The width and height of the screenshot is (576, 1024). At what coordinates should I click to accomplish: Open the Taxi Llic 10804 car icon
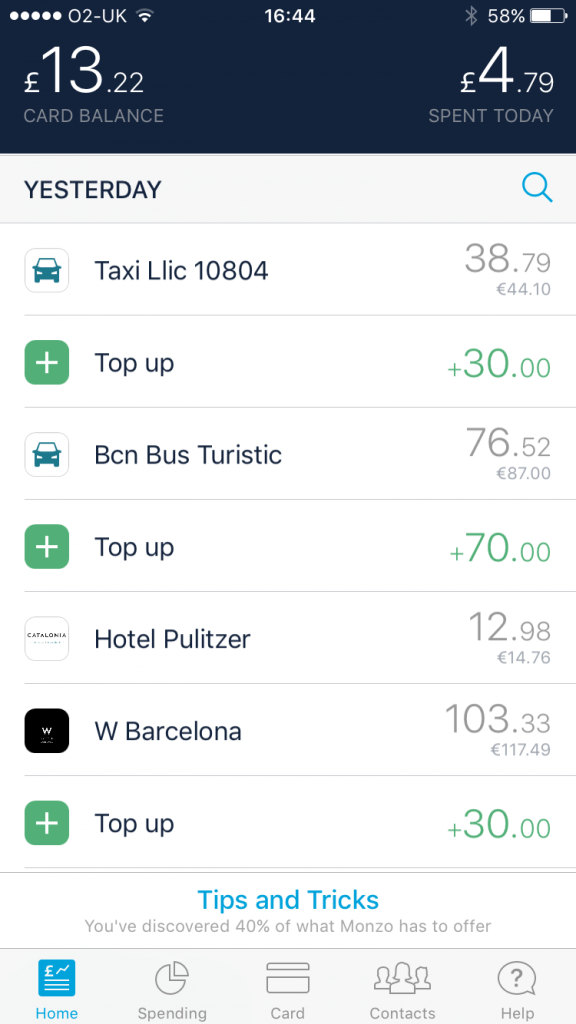(47, 270)
